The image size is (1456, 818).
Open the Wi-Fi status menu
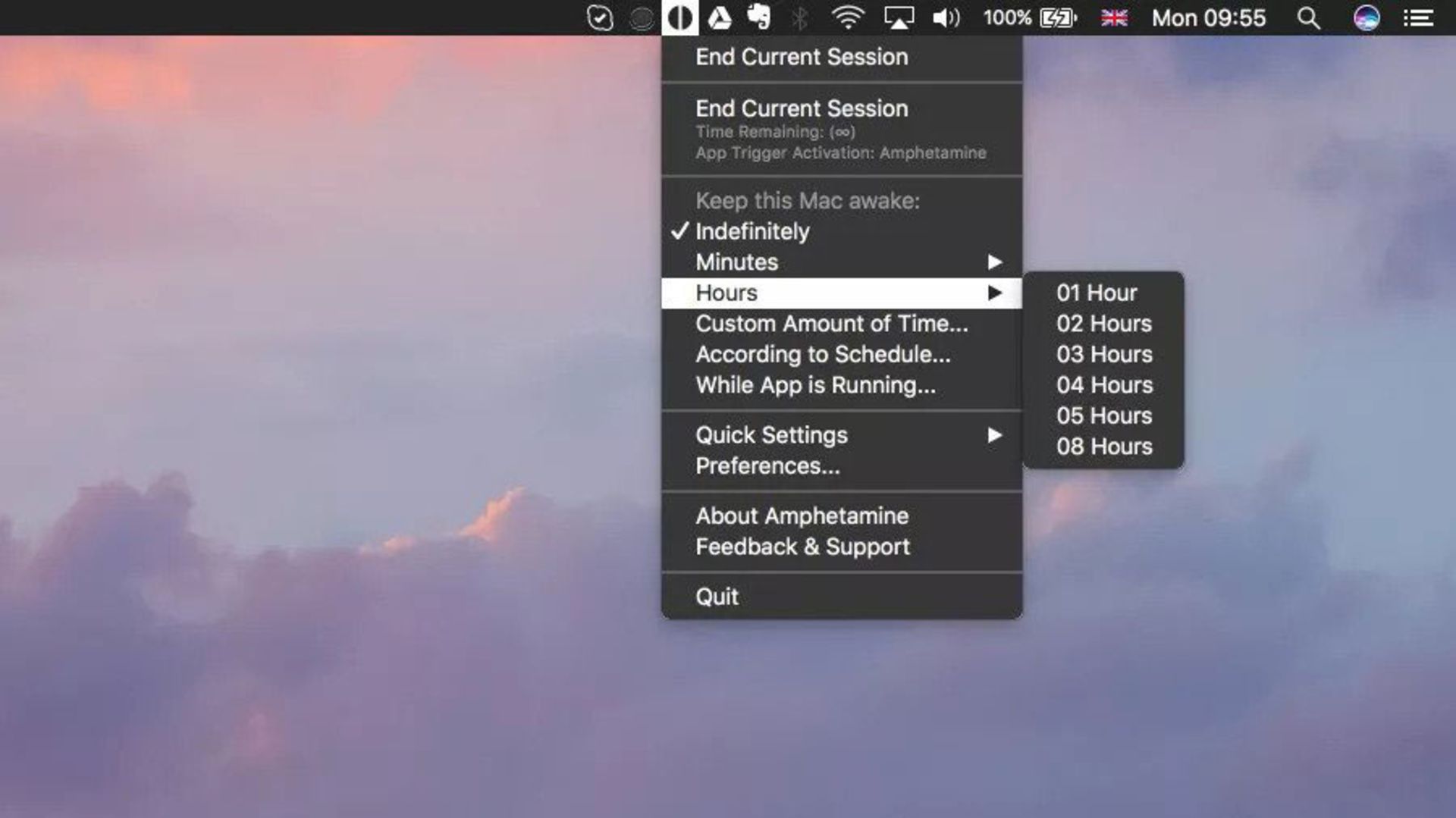pyautogui.click(x=847, y=17)
